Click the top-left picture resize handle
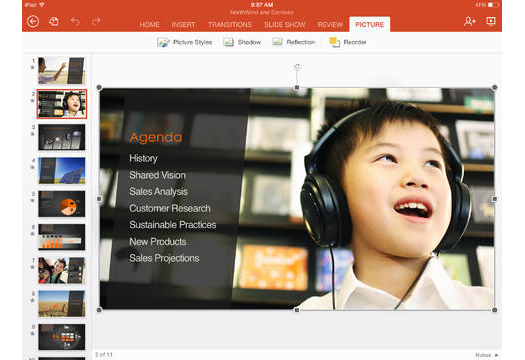The height and width of the screenshot is (360, 525). click(x=99, y=88)
